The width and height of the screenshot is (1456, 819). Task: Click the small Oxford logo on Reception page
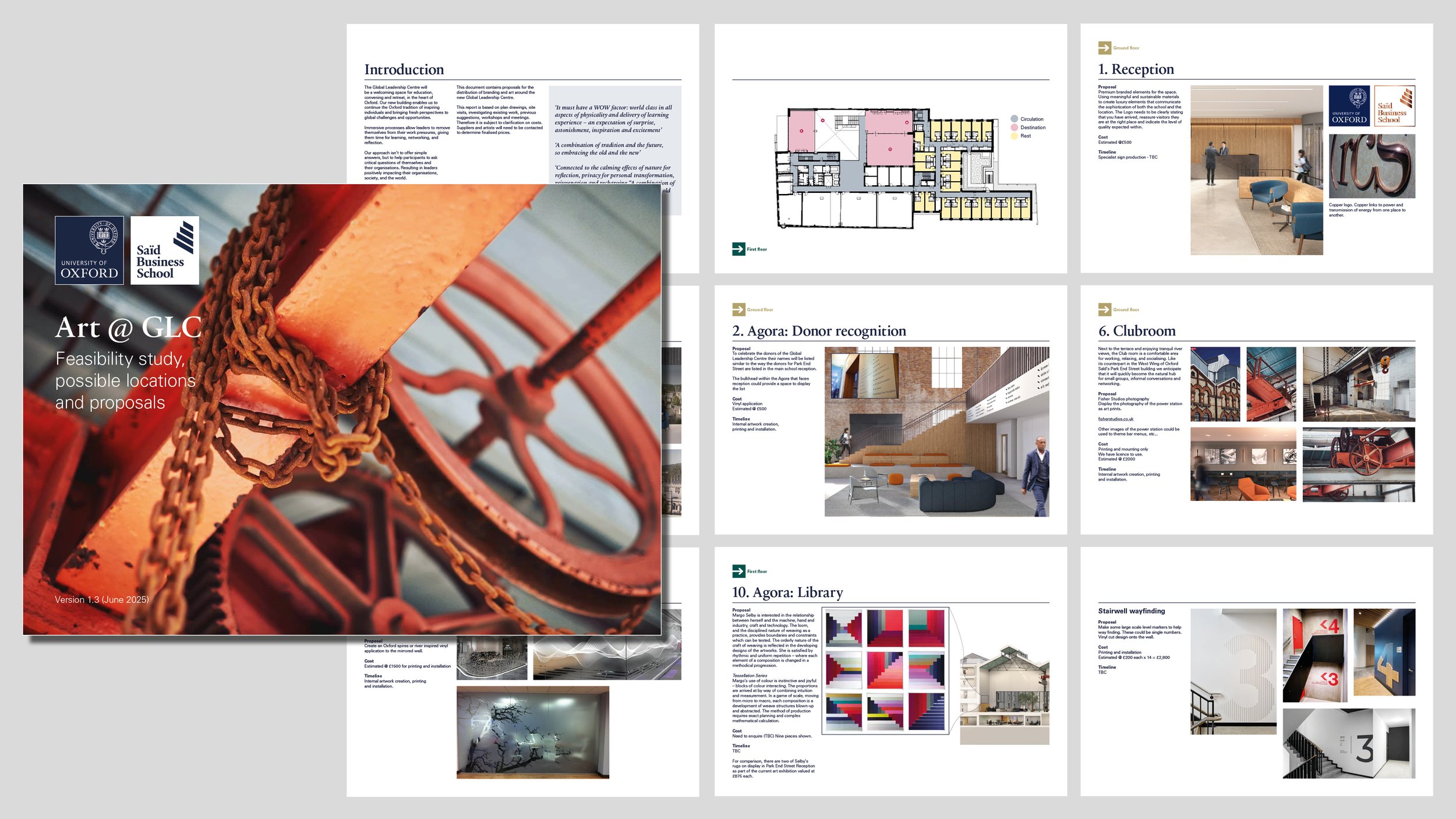(1349, 106)
